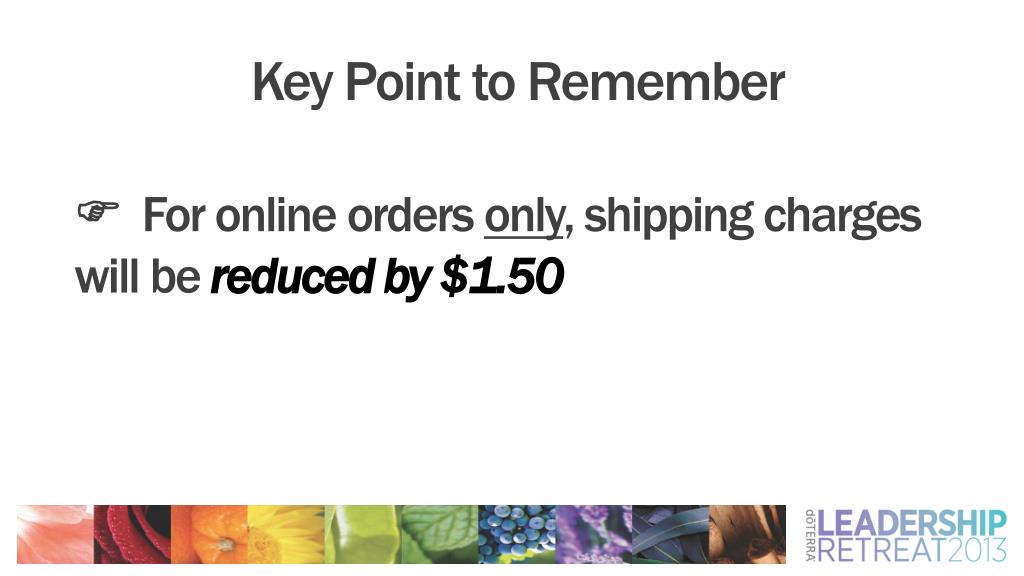Click the phrase For online orders
Screen dimensions: 1024x576
pyautogui.click(x=308, y=216)
